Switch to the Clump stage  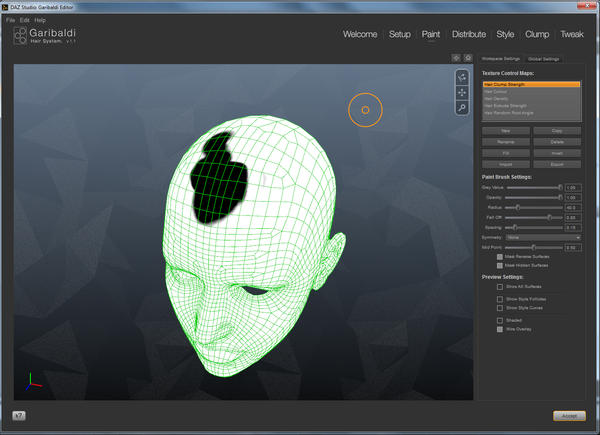(537, 34)
